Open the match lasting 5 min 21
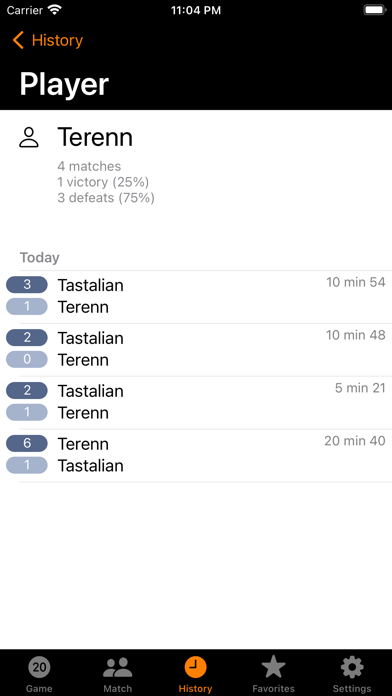The height and width of the screenshot is (696, 392). point(196,402)
